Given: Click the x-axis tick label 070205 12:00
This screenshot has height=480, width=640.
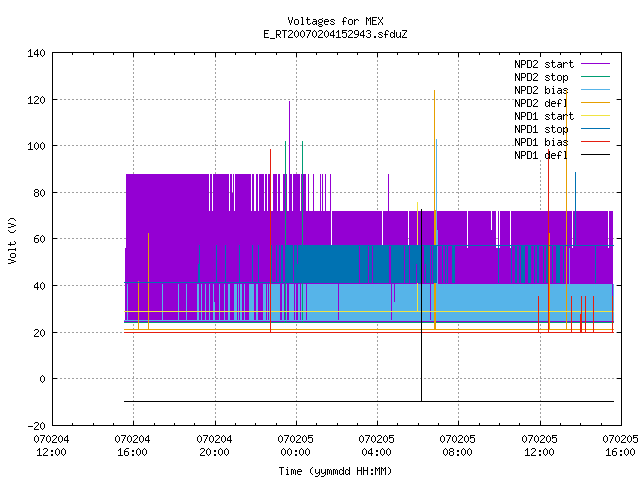Looking at the screenshot, I should (x=540, y=446).
